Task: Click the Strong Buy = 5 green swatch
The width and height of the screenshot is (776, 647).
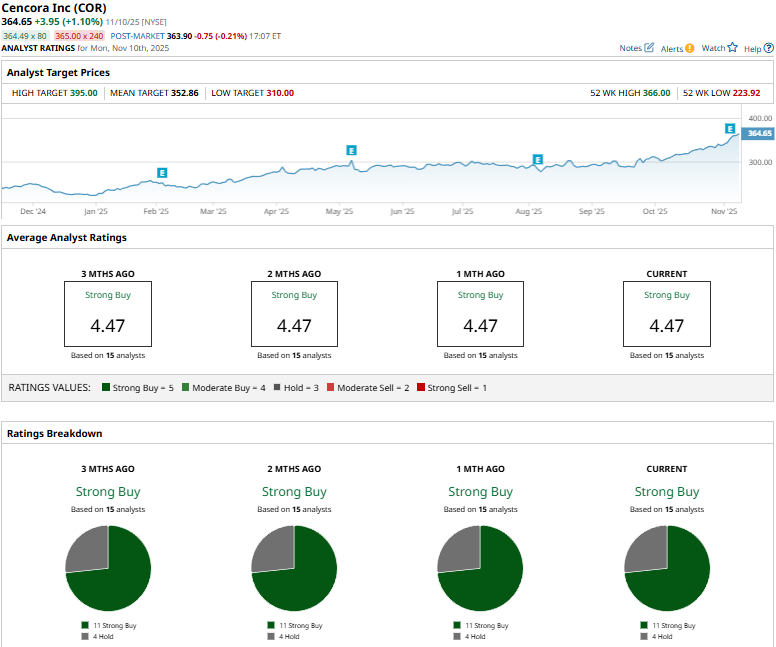Action: pos(104,388)
